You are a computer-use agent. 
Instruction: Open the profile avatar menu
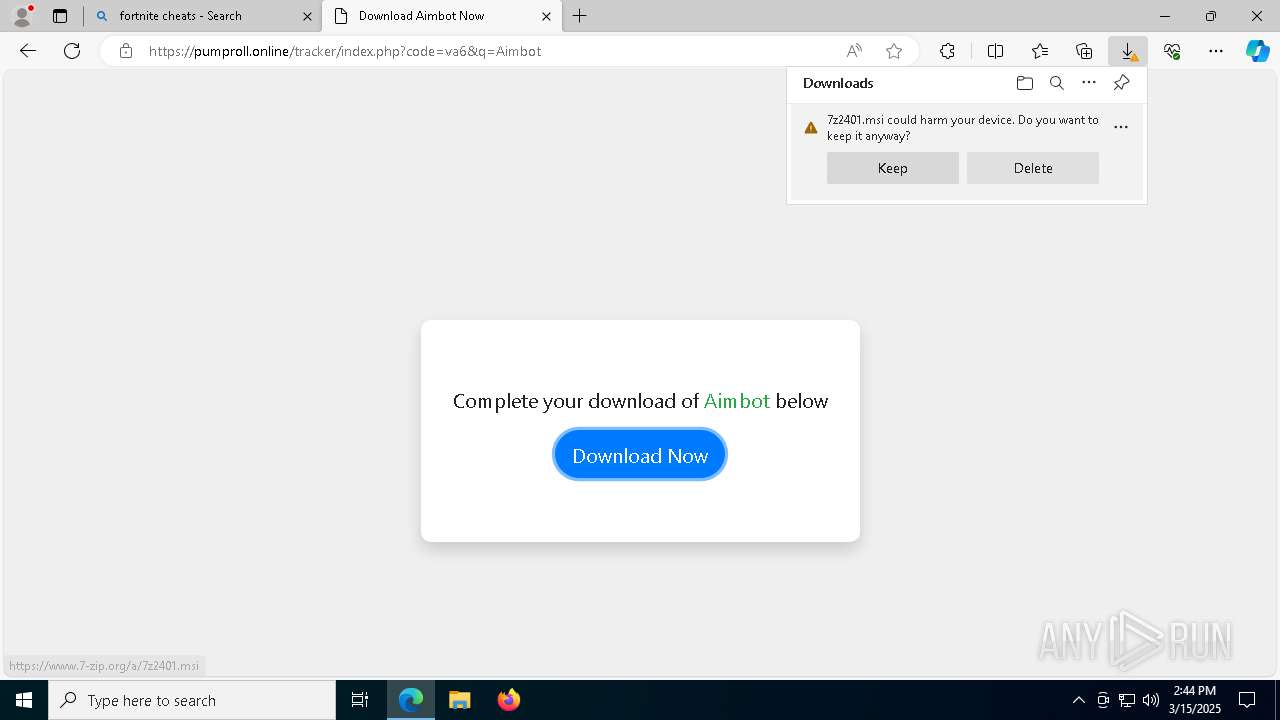coord(22,16)
